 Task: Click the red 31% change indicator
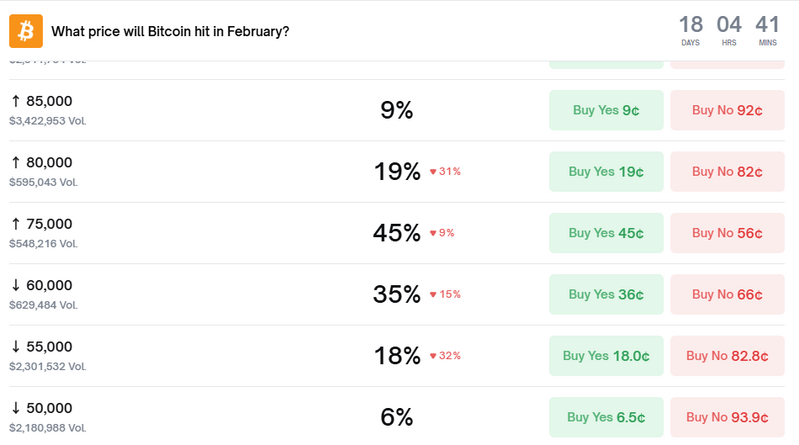pos(445,171)
